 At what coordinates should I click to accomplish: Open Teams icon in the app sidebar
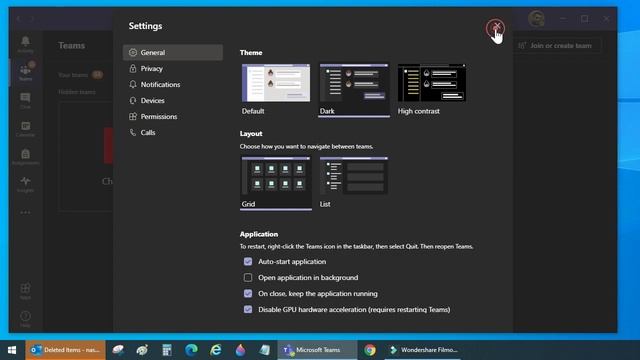[25, 72]
